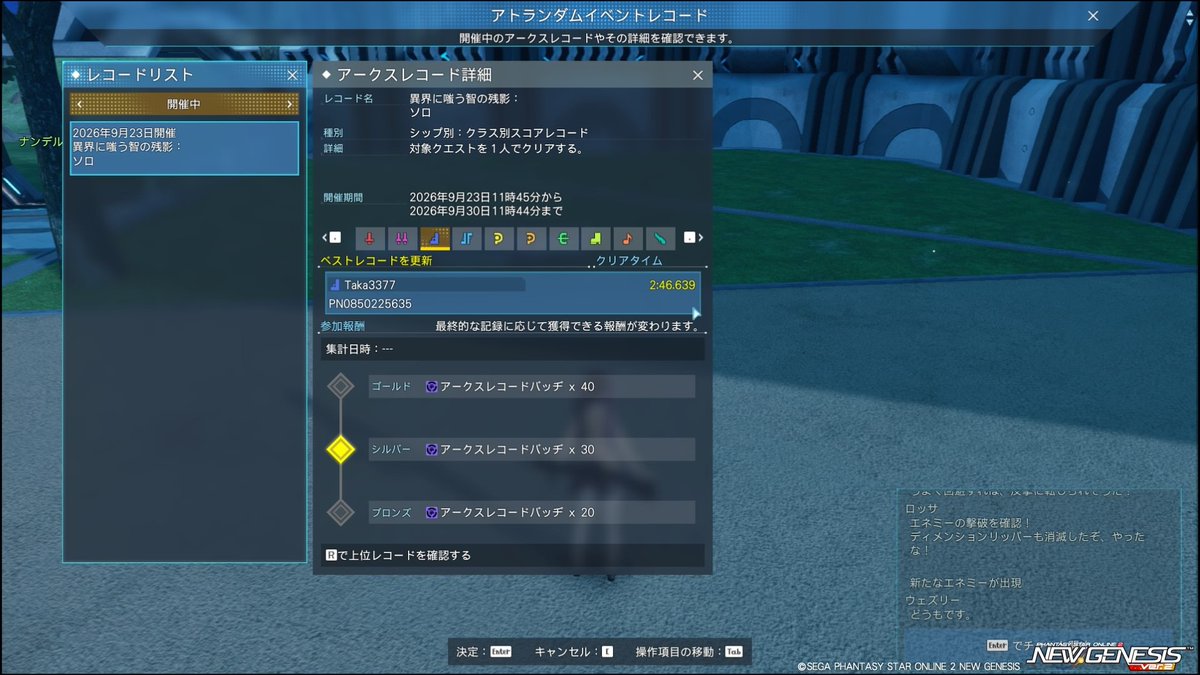
Task: Select the green Braver class icon
Action: click(562, 238)
